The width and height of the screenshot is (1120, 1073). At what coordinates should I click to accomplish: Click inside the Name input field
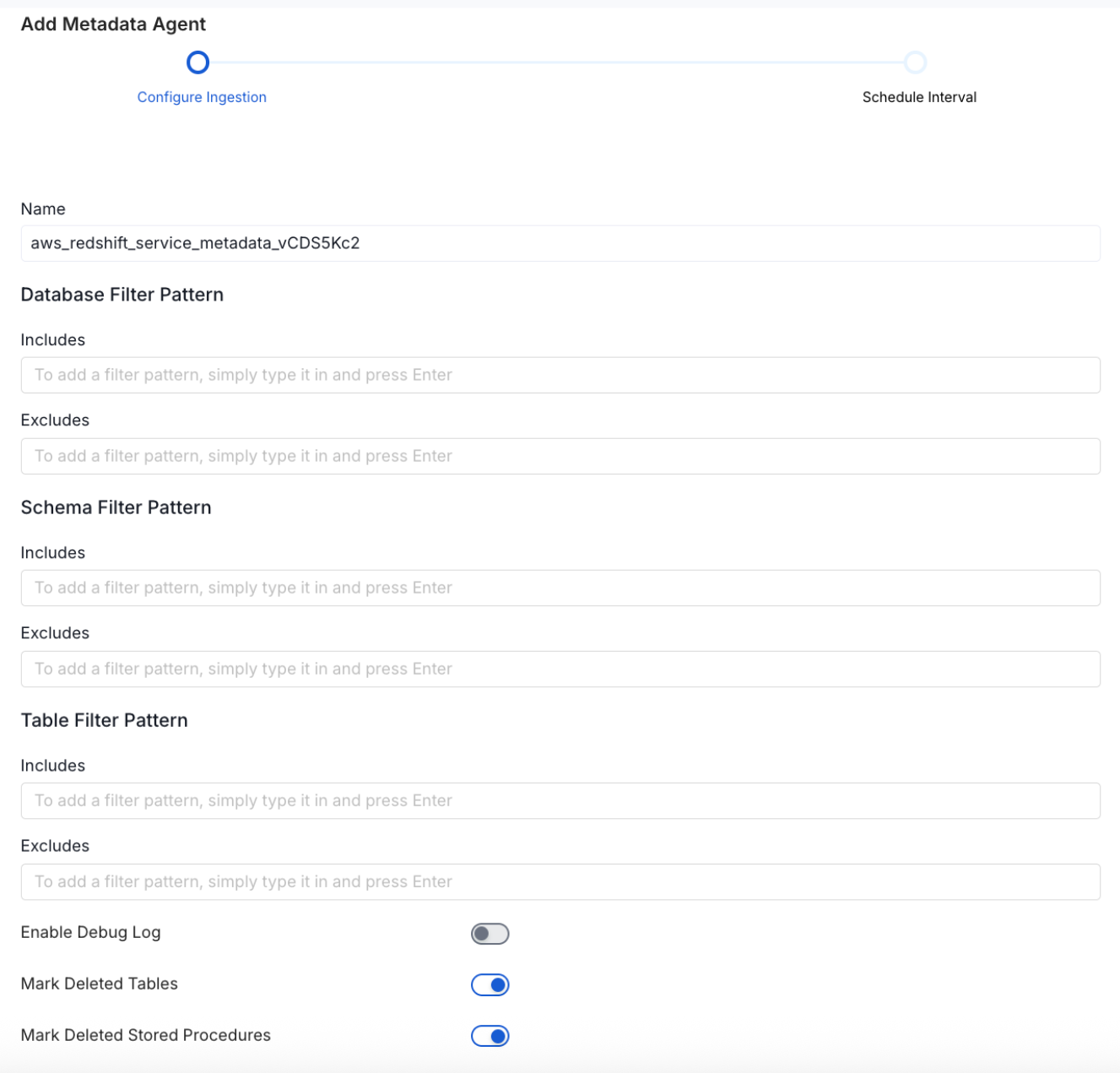click(x=560, y=243)
